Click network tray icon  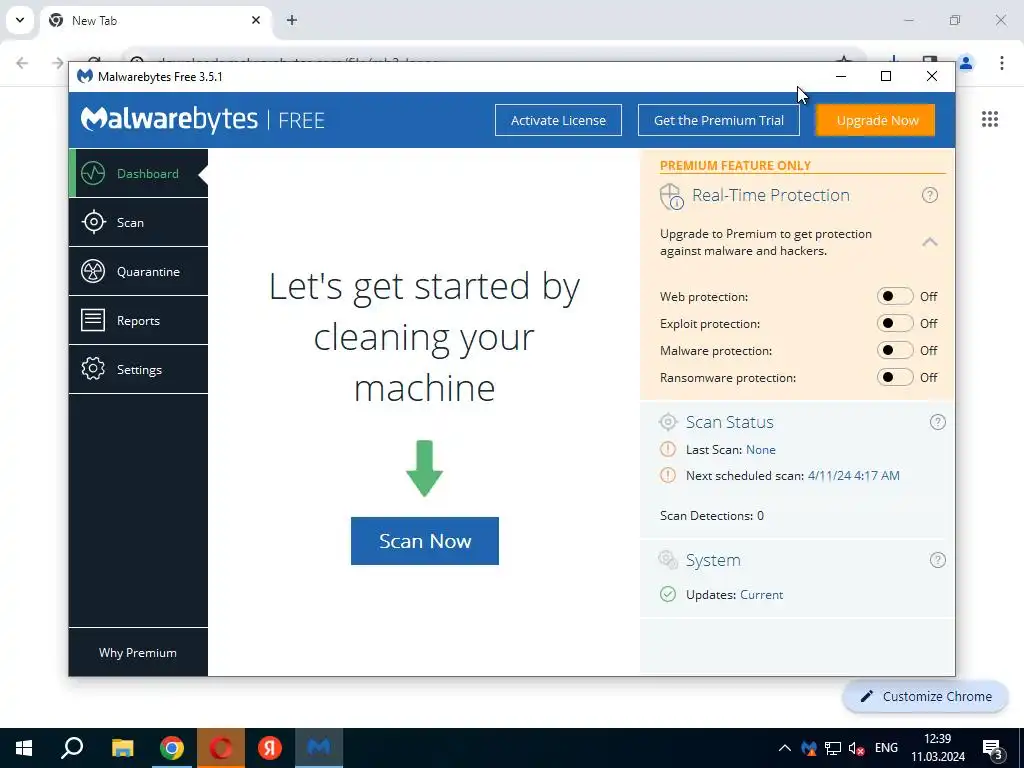833,748
